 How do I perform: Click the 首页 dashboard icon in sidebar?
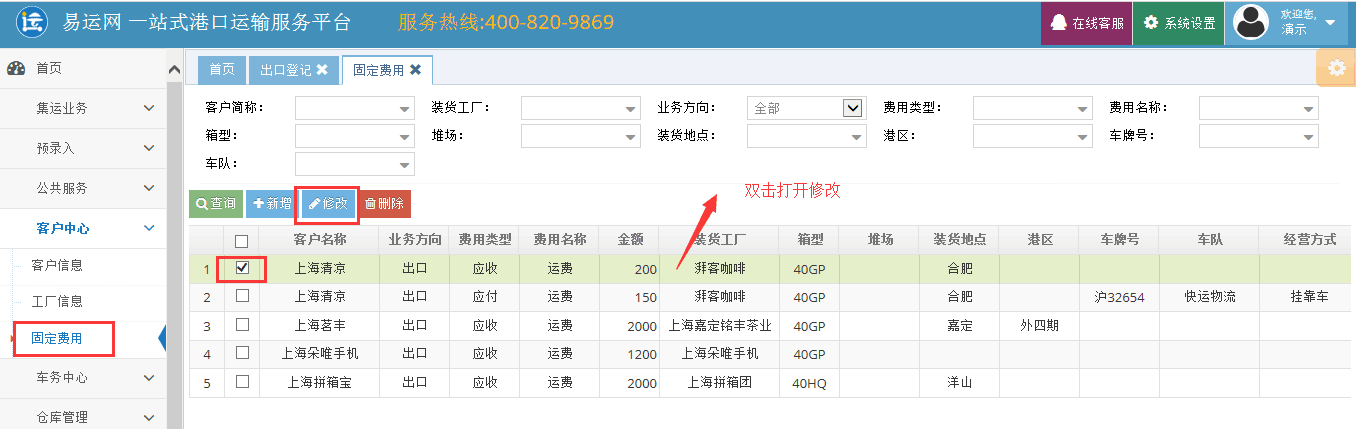tap(16, 68)
